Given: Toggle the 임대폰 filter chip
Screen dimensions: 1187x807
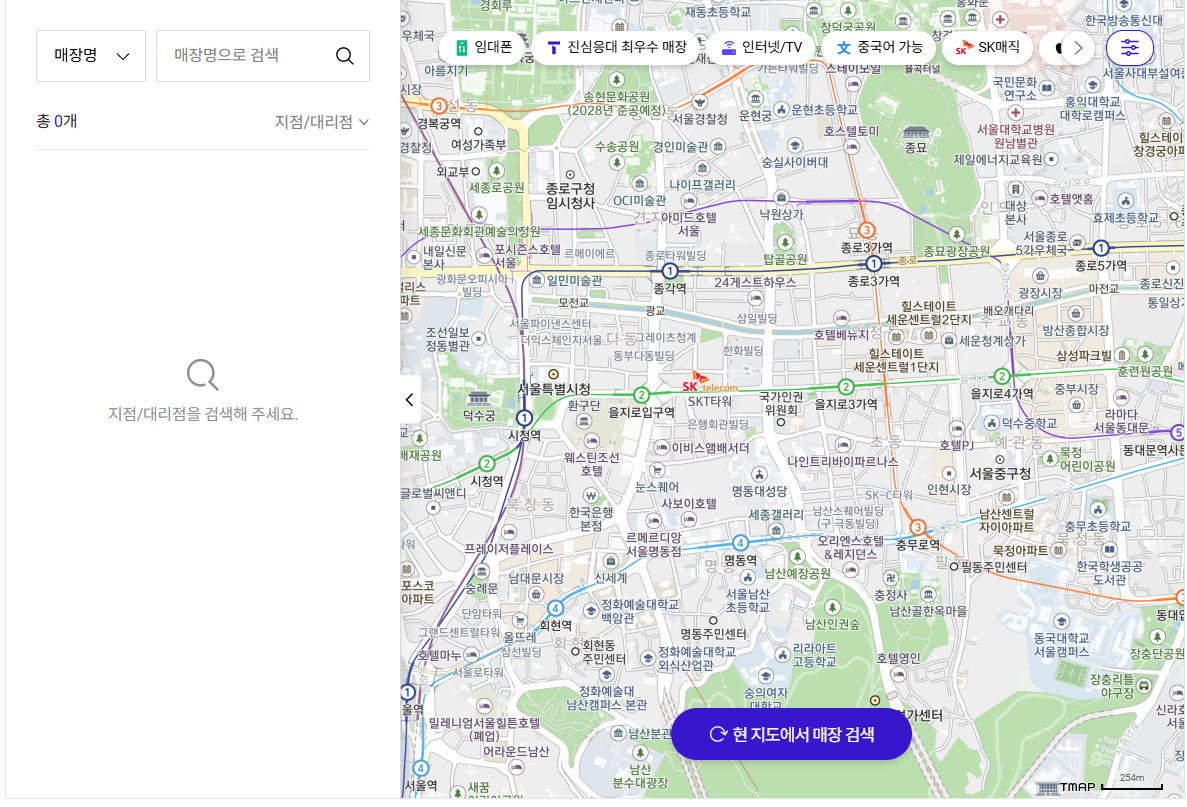Looking at the screenshot, I should (x=483, y=47).
